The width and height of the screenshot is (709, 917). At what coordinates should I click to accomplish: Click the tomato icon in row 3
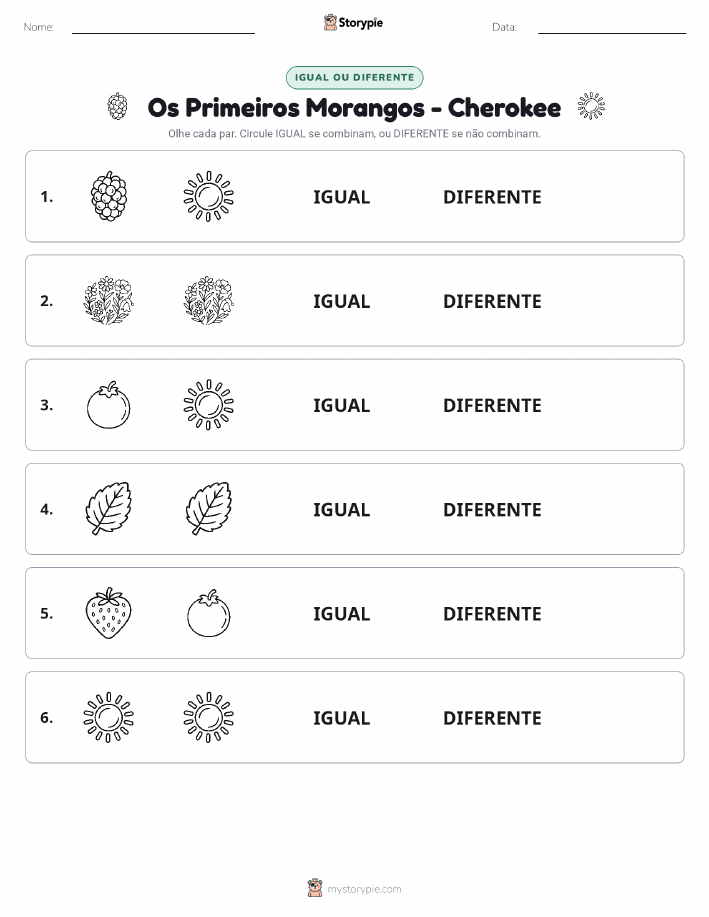pos(109,405)
